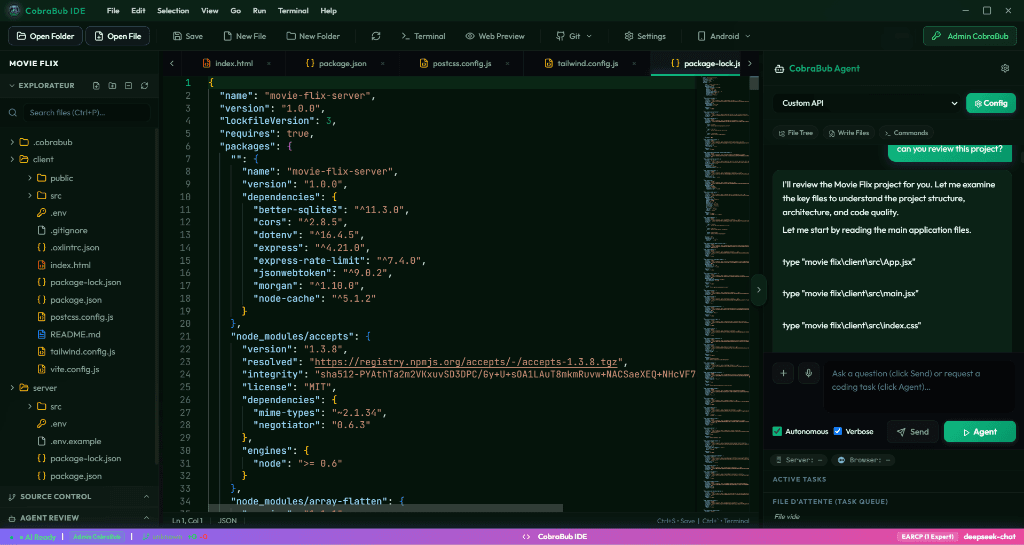1024x545 pixels.
Task: Click the Admin CobraBub button at top right
Action: point(970,36)
